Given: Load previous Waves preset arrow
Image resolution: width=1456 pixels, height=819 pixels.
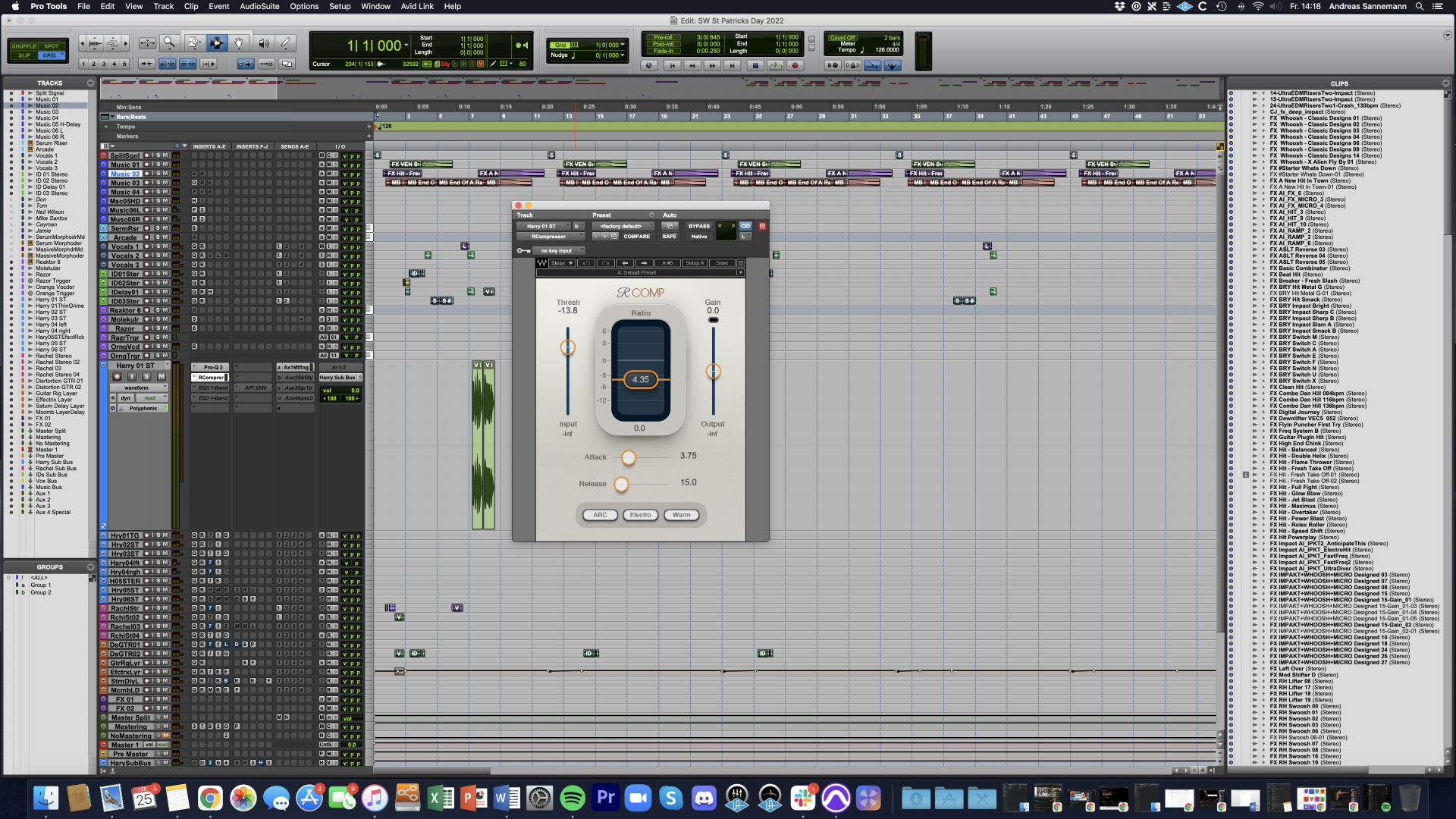Looking at the screenshot, I should [x=625, y=263].
